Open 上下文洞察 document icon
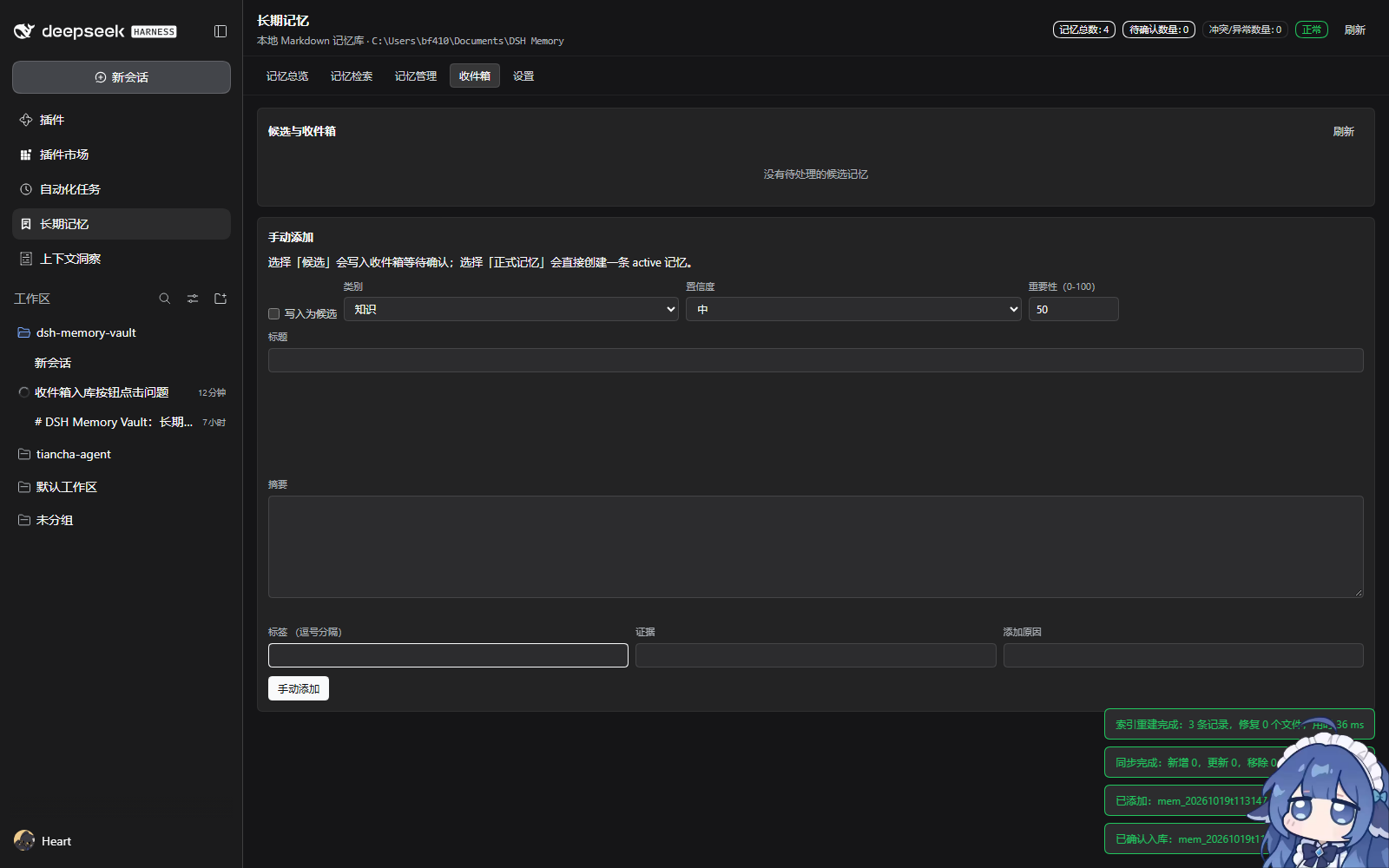 pos(26,259)
